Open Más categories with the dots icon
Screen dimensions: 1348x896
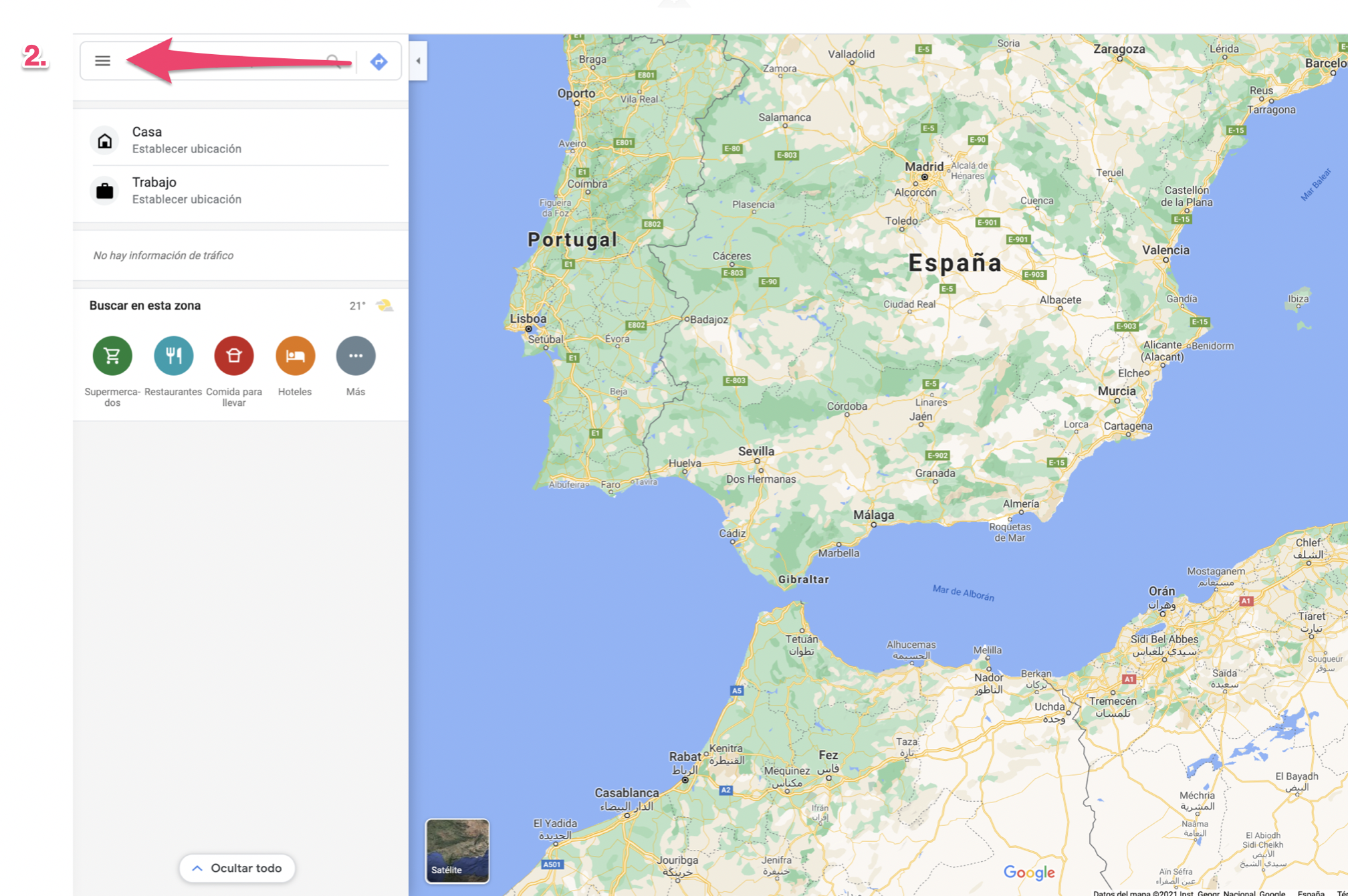coord(355,356)
